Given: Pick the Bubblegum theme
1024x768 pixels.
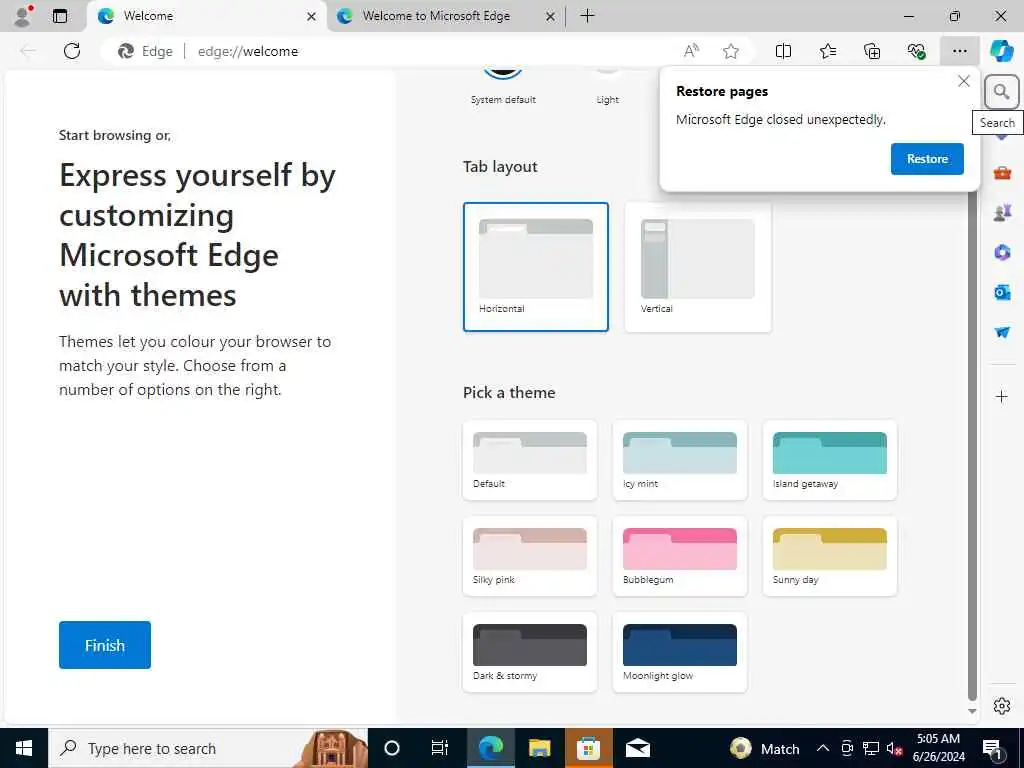Looking at the screenshot, I should (680, 556).
